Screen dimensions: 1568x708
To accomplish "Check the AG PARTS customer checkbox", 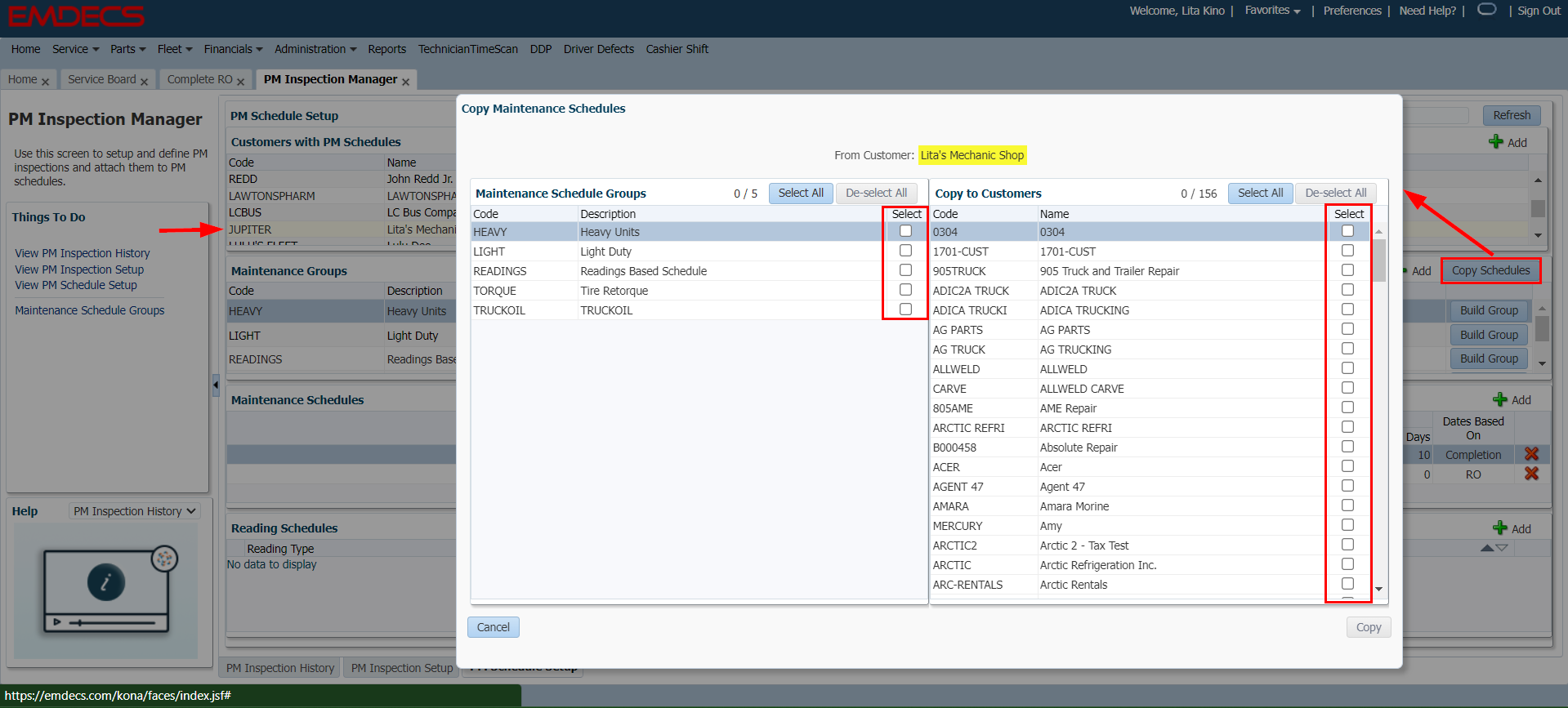I will 1347,329.
